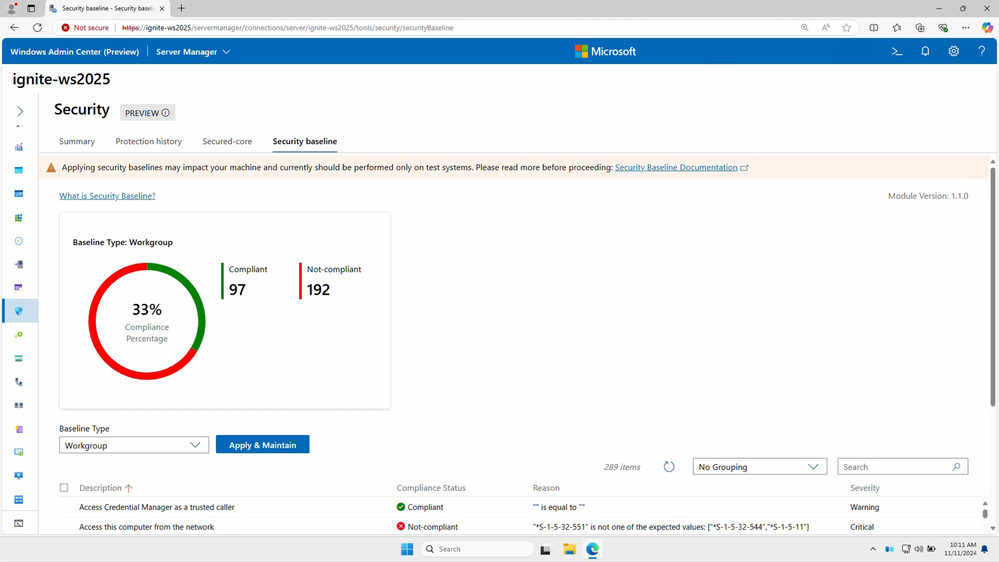Screen dimensions: 999x562
Task: Open the help question mark icon
Action: point(982,52)
